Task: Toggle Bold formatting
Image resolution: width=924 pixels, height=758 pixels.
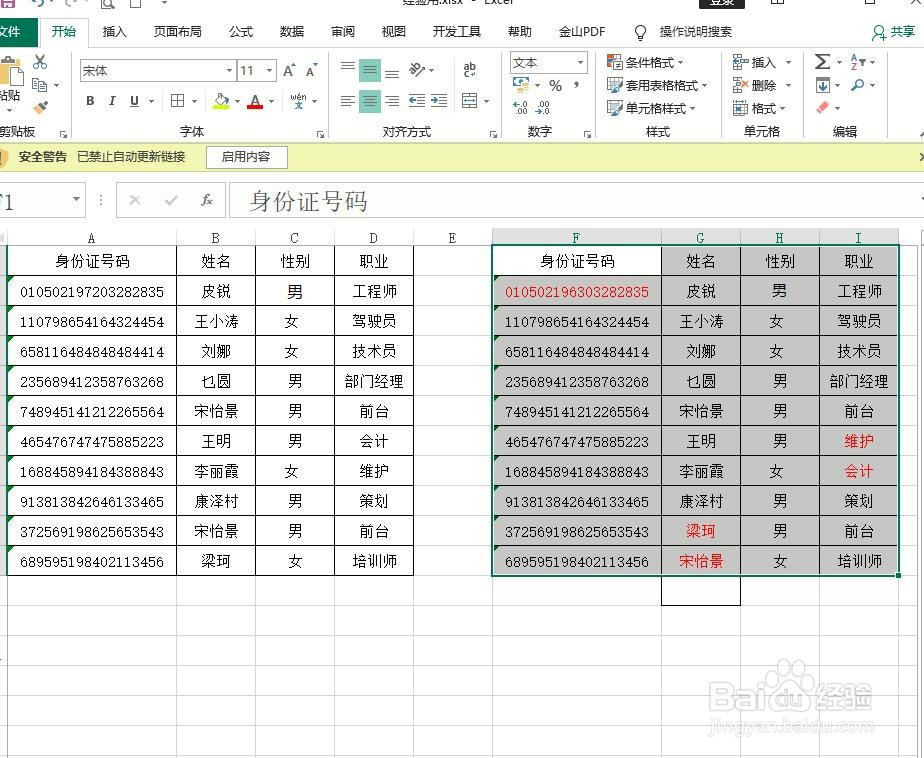Action: click(90, 101)
